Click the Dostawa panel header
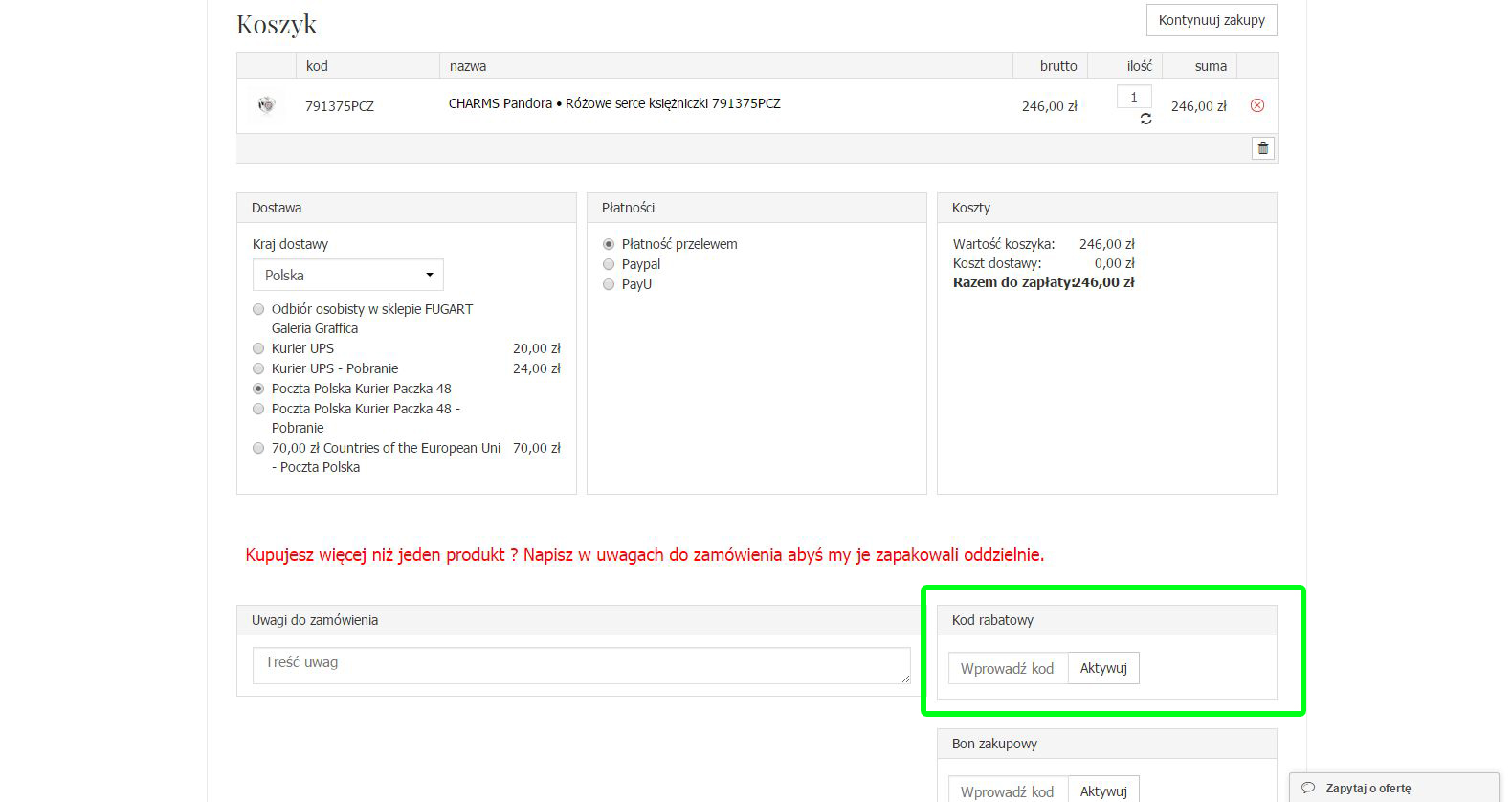 tap(407, 208)
